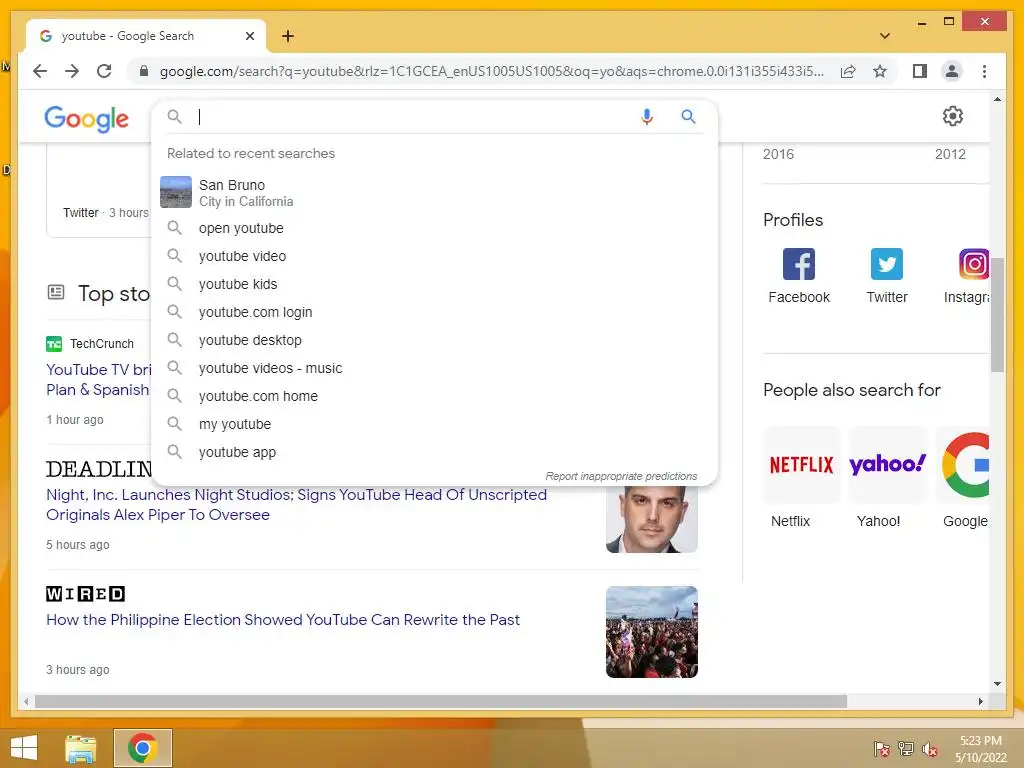Open the Chrome profile avatar
1024x768 pixels.
(952, 71)
